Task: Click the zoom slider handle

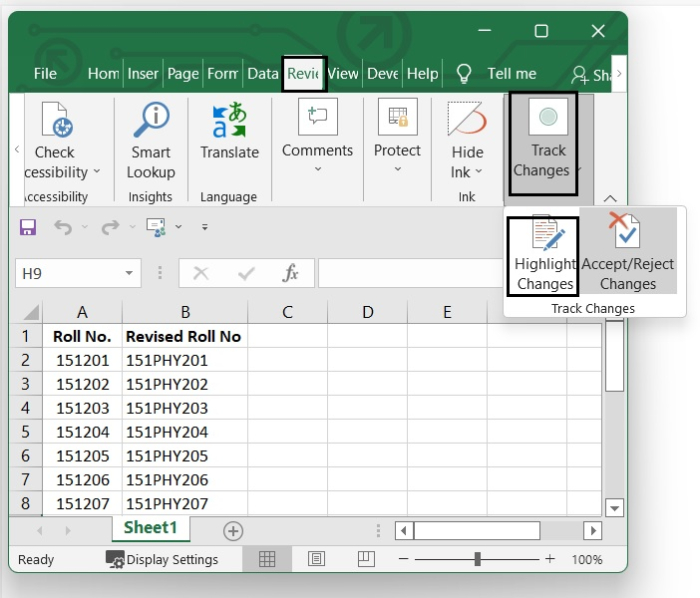Action: 478,559
